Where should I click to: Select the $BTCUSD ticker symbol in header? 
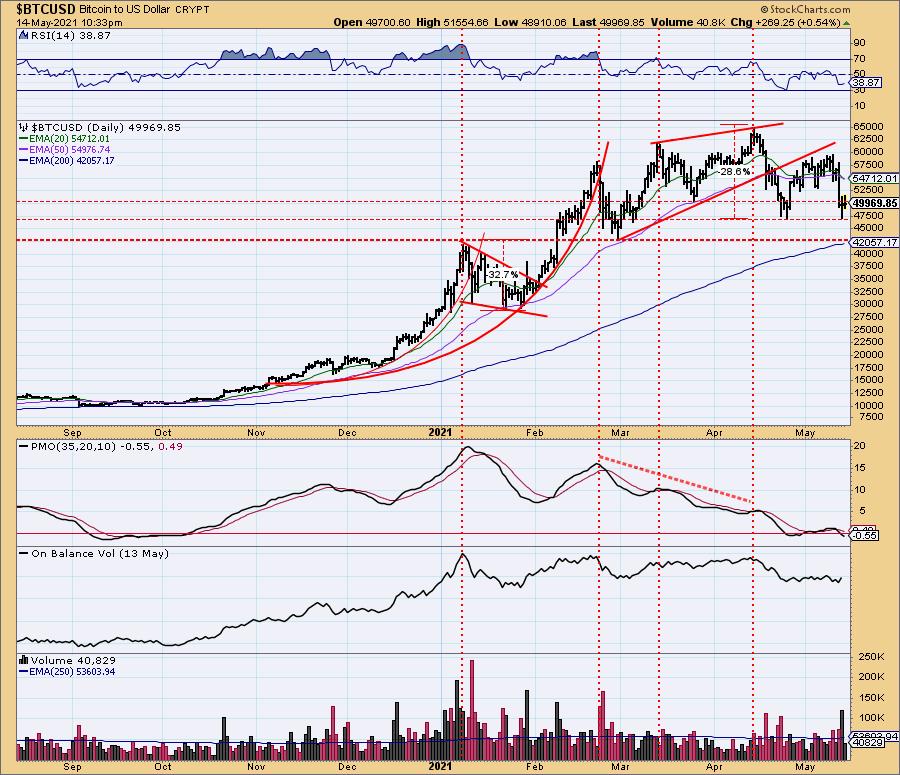(x=46, y=9)
